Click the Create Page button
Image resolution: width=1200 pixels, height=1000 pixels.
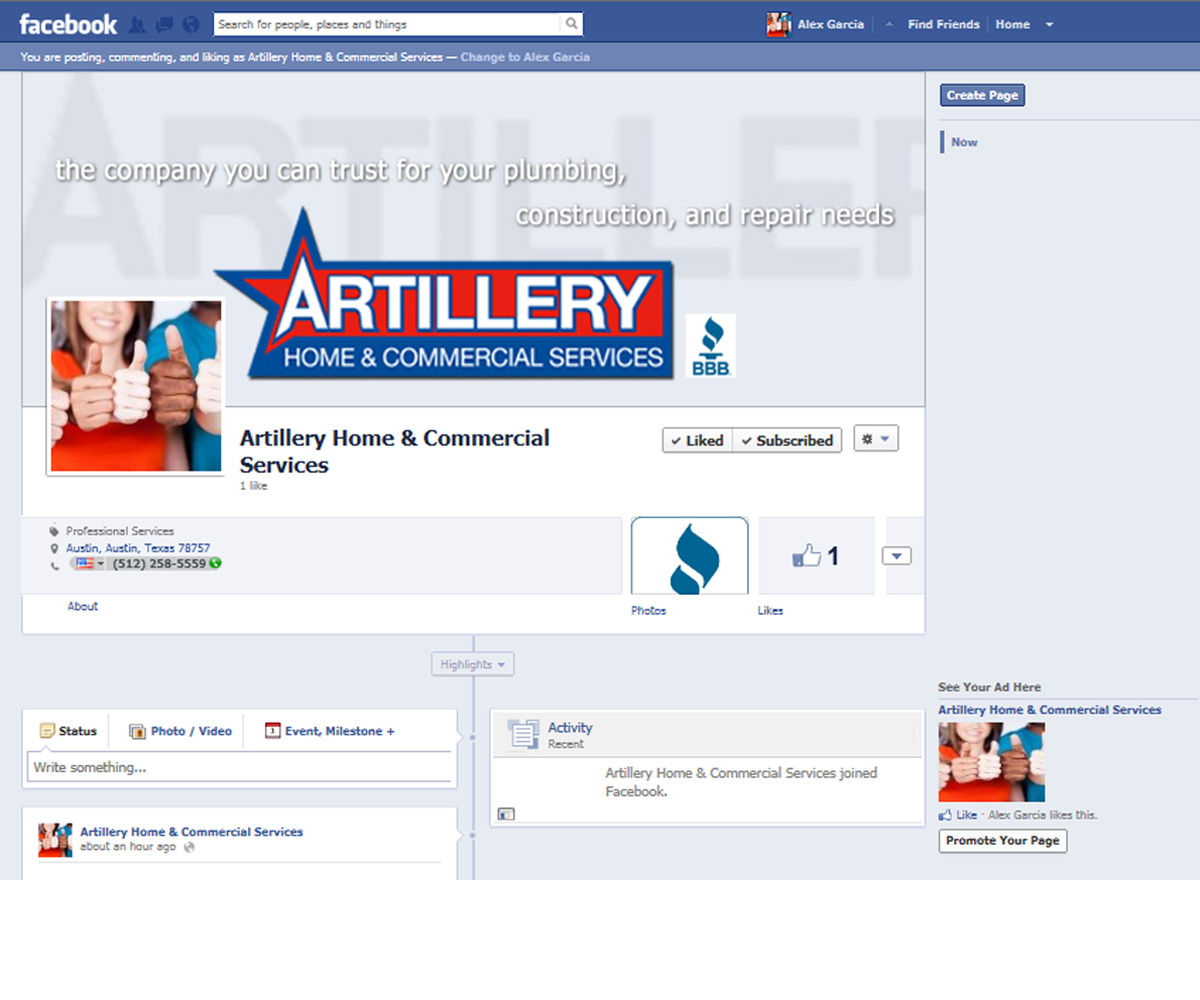point(982,94)
